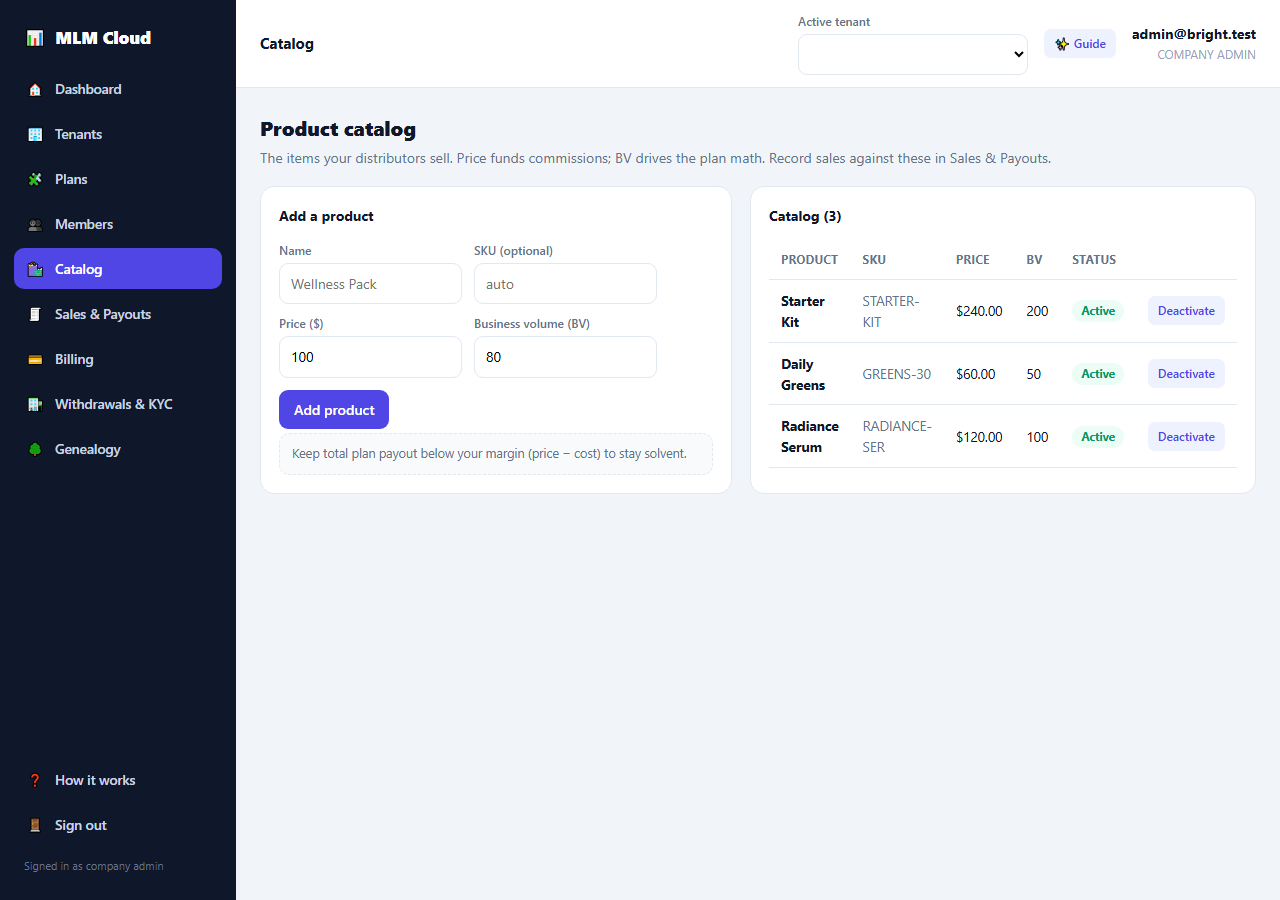
Task: Click the Sign out door icon
Action: point(35,825)
